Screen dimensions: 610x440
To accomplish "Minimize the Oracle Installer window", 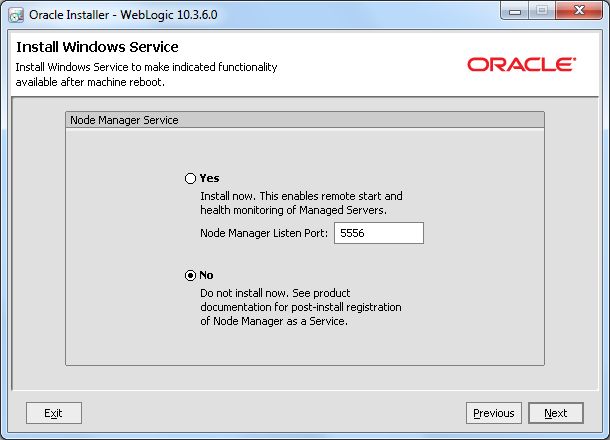I will [x=515, y=11].
